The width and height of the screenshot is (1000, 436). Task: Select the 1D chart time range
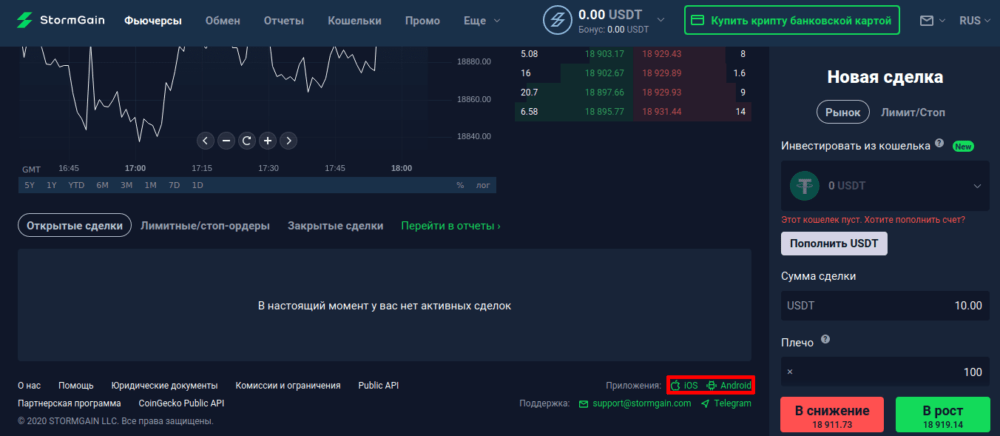tap(197, 185)
